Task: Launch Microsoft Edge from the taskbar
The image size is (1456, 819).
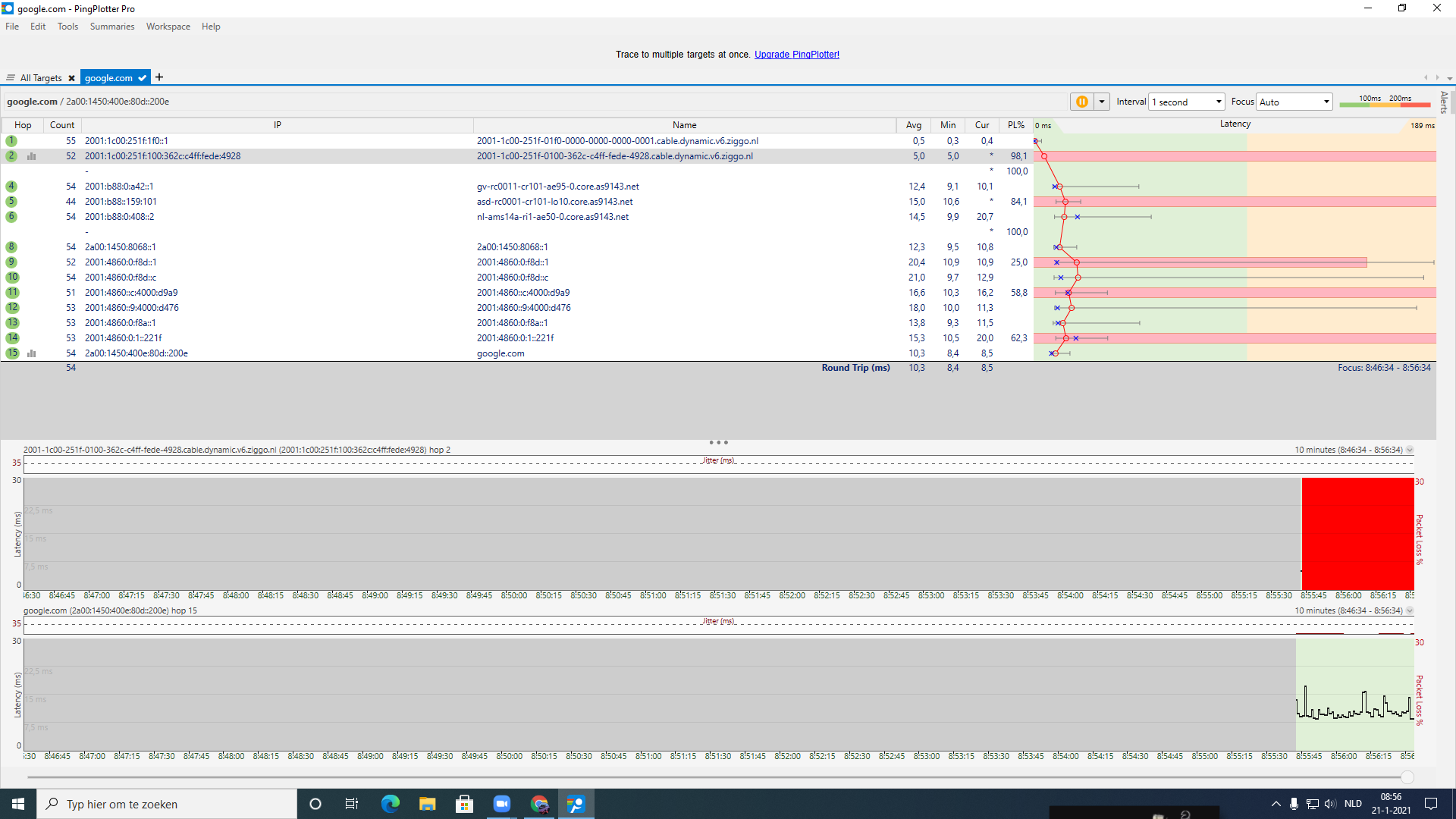Action: (x=390, y=804)
